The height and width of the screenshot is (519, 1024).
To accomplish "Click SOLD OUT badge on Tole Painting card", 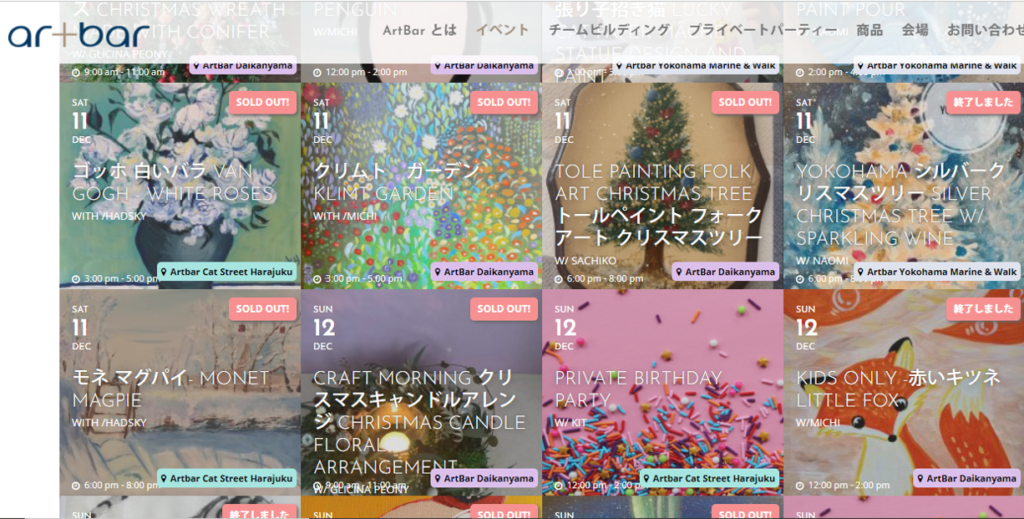I will [745, 102].
